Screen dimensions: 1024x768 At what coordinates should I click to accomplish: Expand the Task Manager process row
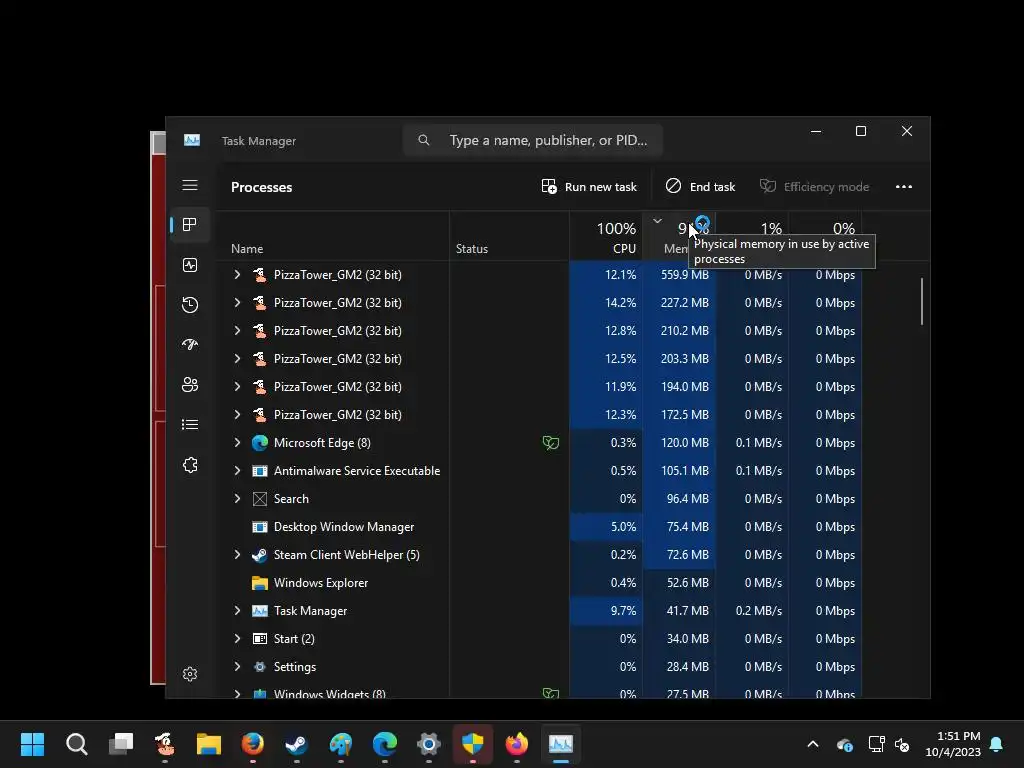pos(237,611)
